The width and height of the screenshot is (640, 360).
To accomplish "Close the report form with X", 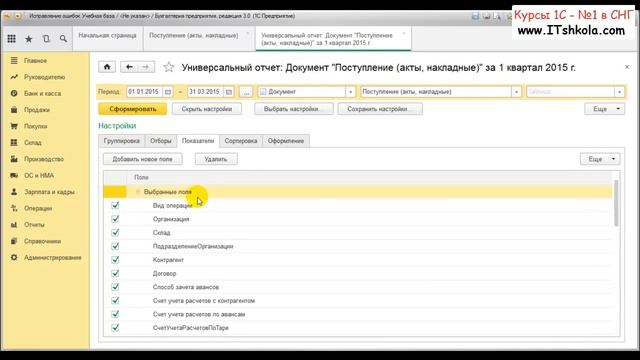I will tap(627, 67).
